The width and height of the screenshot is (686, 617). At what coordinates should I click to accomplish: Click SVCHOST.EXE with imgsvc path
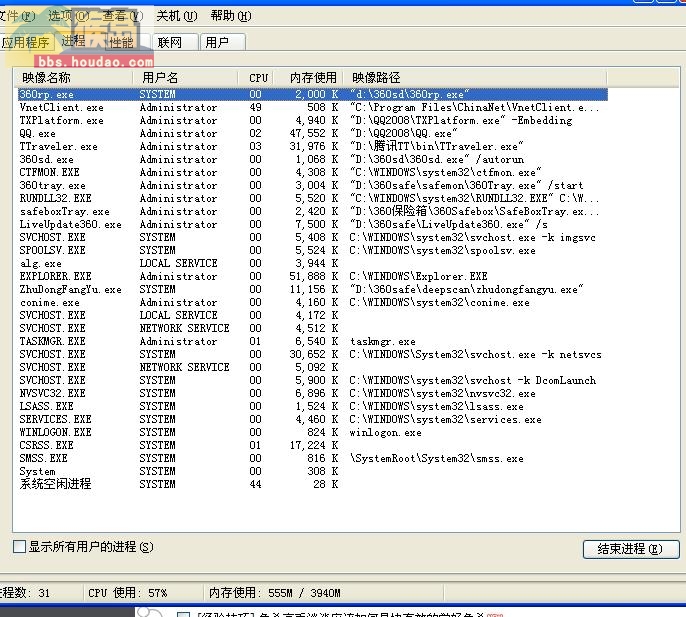[312, 237]
